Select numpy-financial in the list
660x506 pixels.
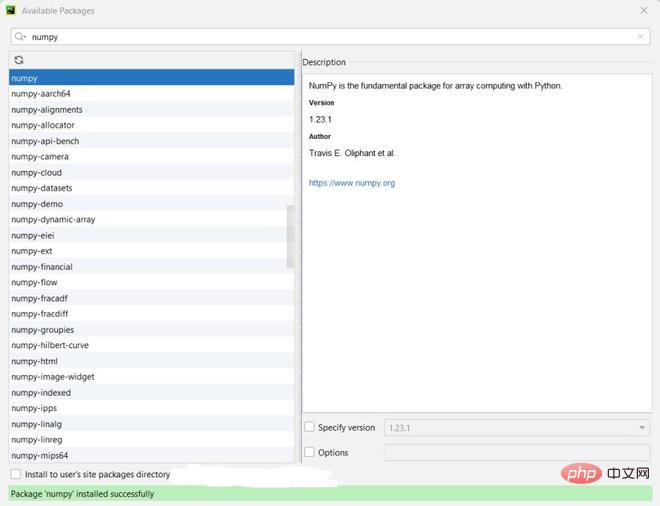(x=152, y=267)
